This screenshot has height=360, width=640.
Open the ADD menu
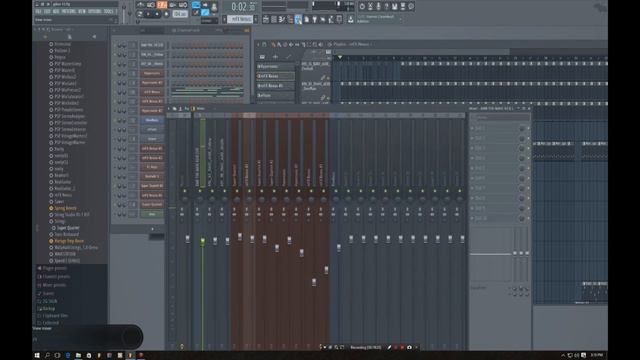tap(56, 11)
